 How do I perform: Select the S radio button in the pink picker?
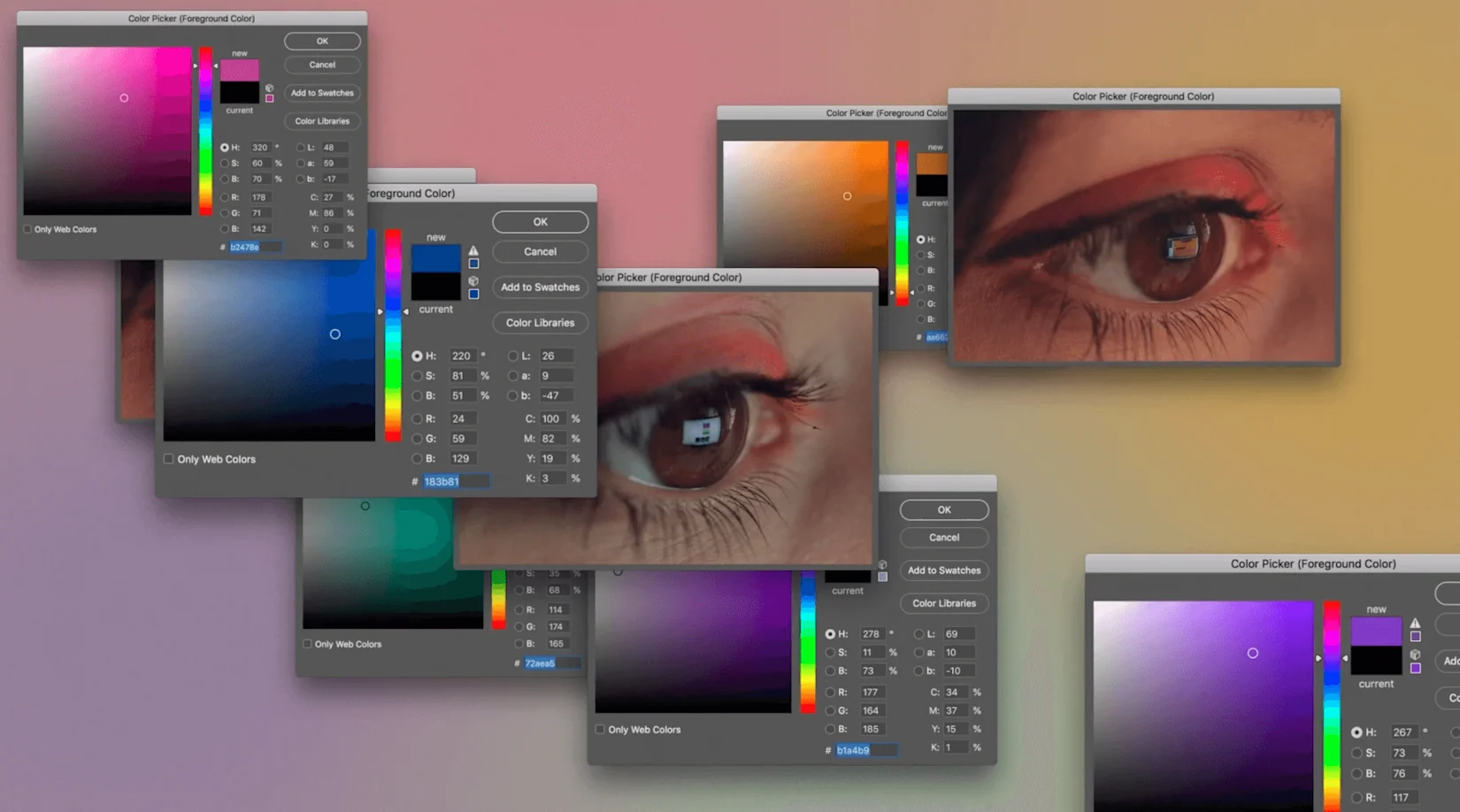coord(225,163)
